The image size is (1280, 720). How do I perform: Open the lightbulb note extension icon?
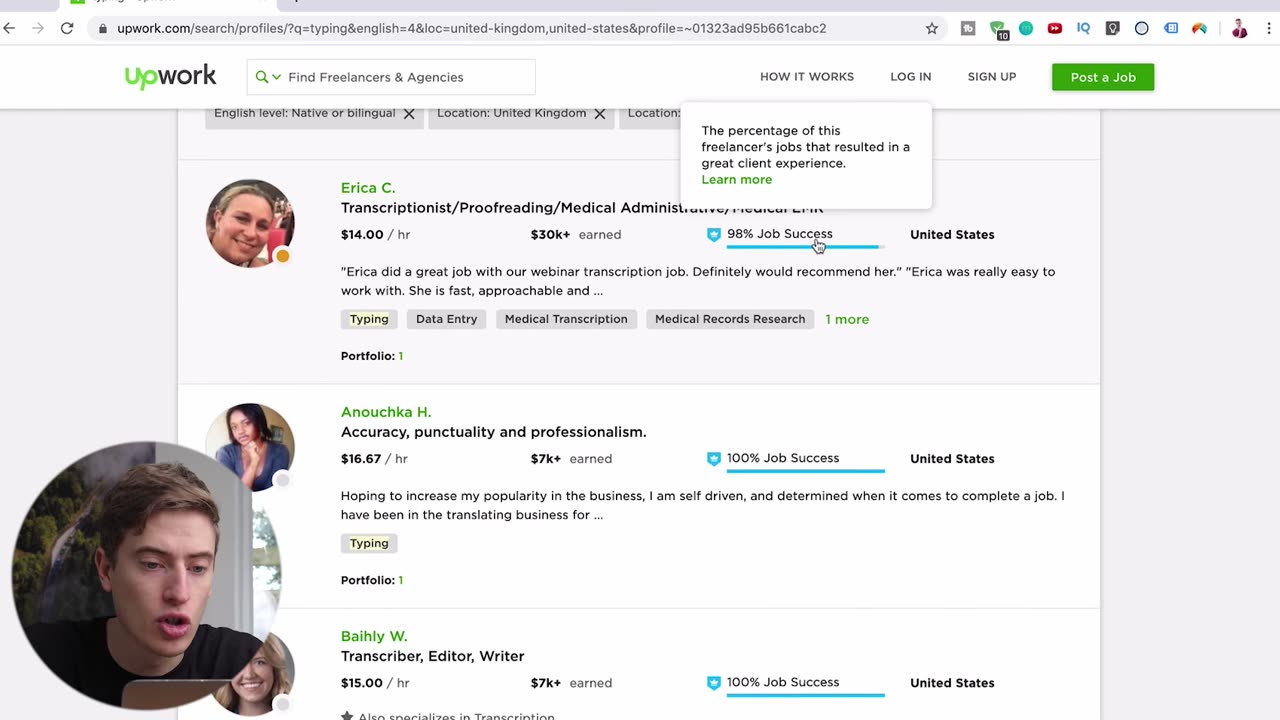(x=1112, y=28)
